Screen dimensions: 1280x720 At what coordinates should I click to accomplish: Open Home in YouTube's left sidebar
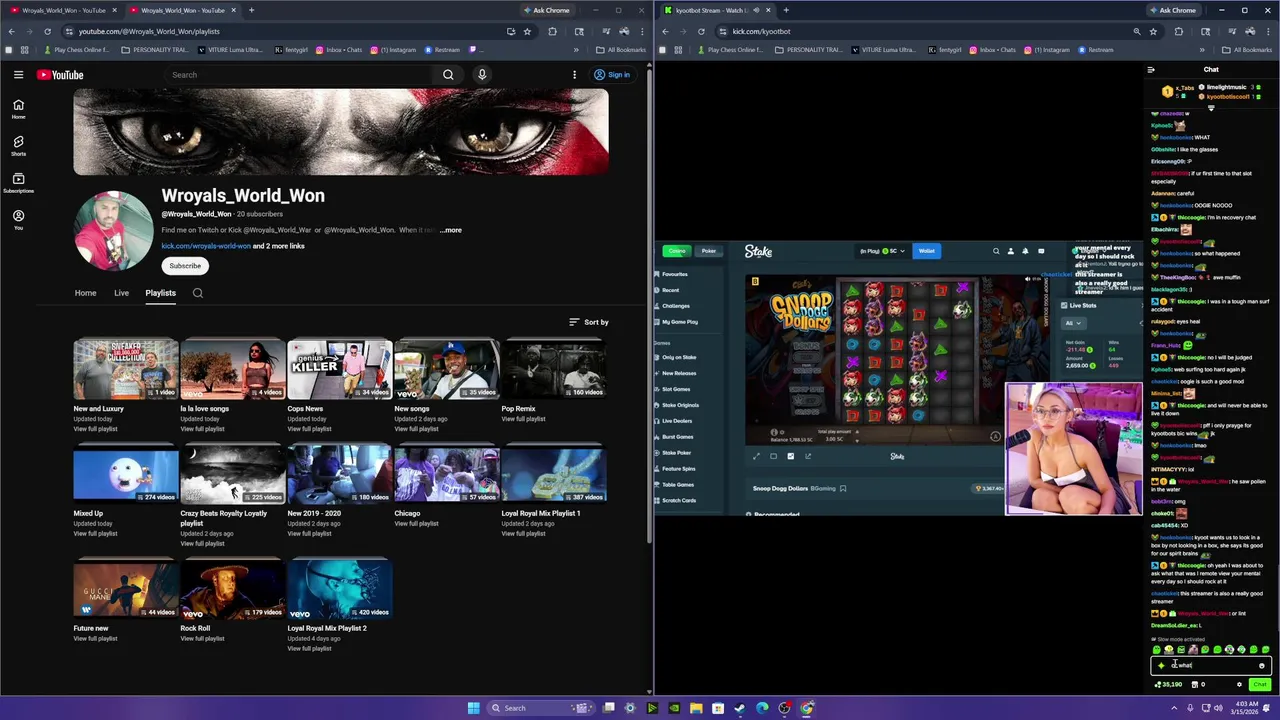[18, 109]
